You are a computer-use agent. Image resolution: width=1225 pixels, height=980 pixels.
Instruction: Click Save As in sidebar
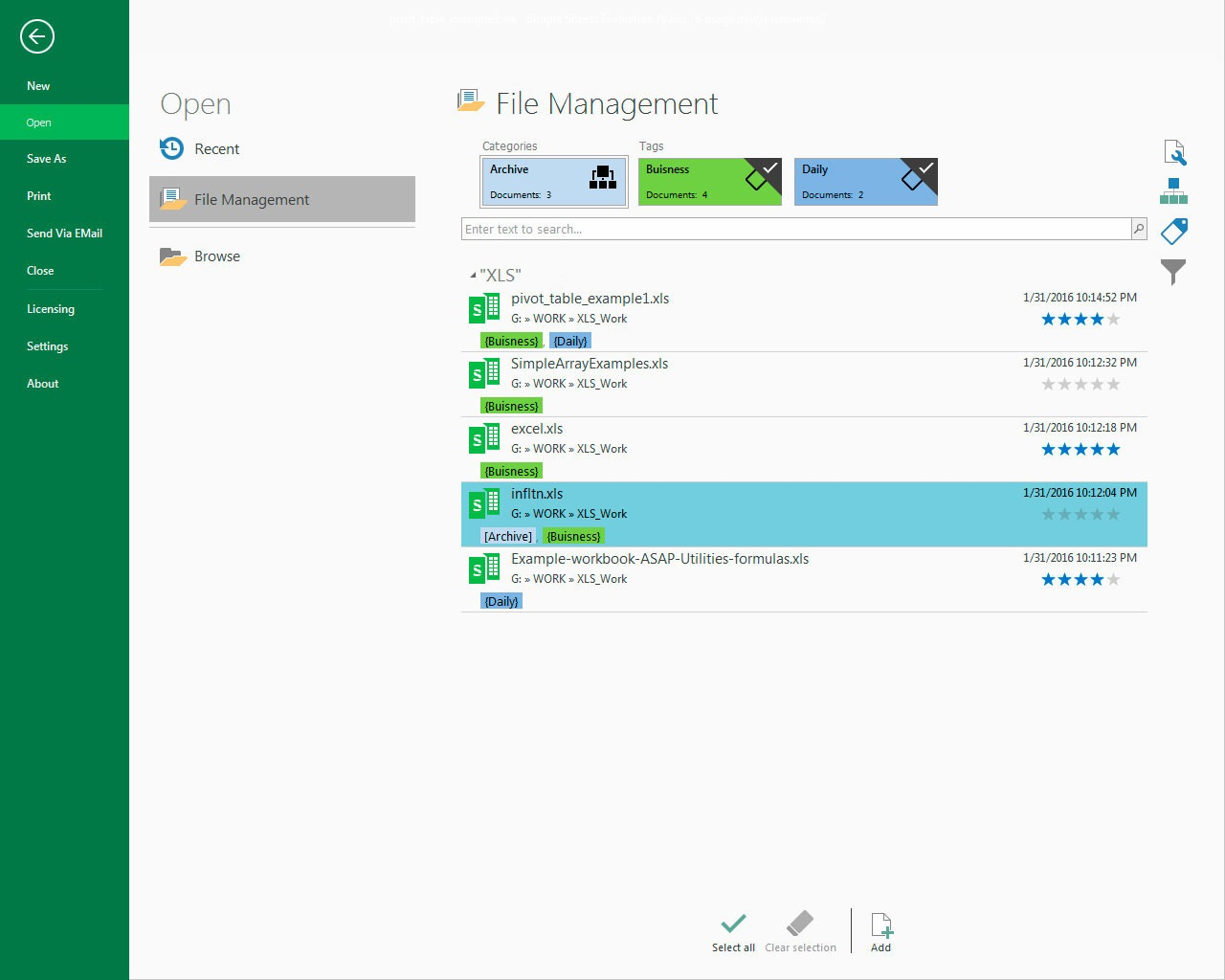pos(46,159)
